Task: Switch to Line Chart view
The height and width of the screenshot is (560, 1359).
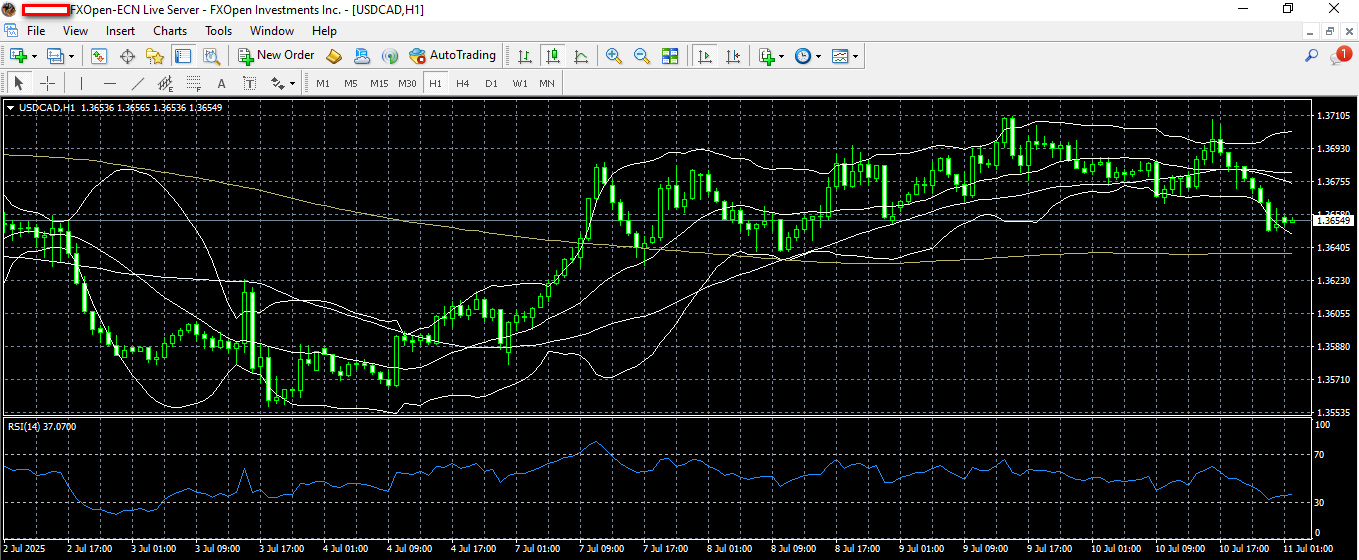Action: [x=580, y=56]
